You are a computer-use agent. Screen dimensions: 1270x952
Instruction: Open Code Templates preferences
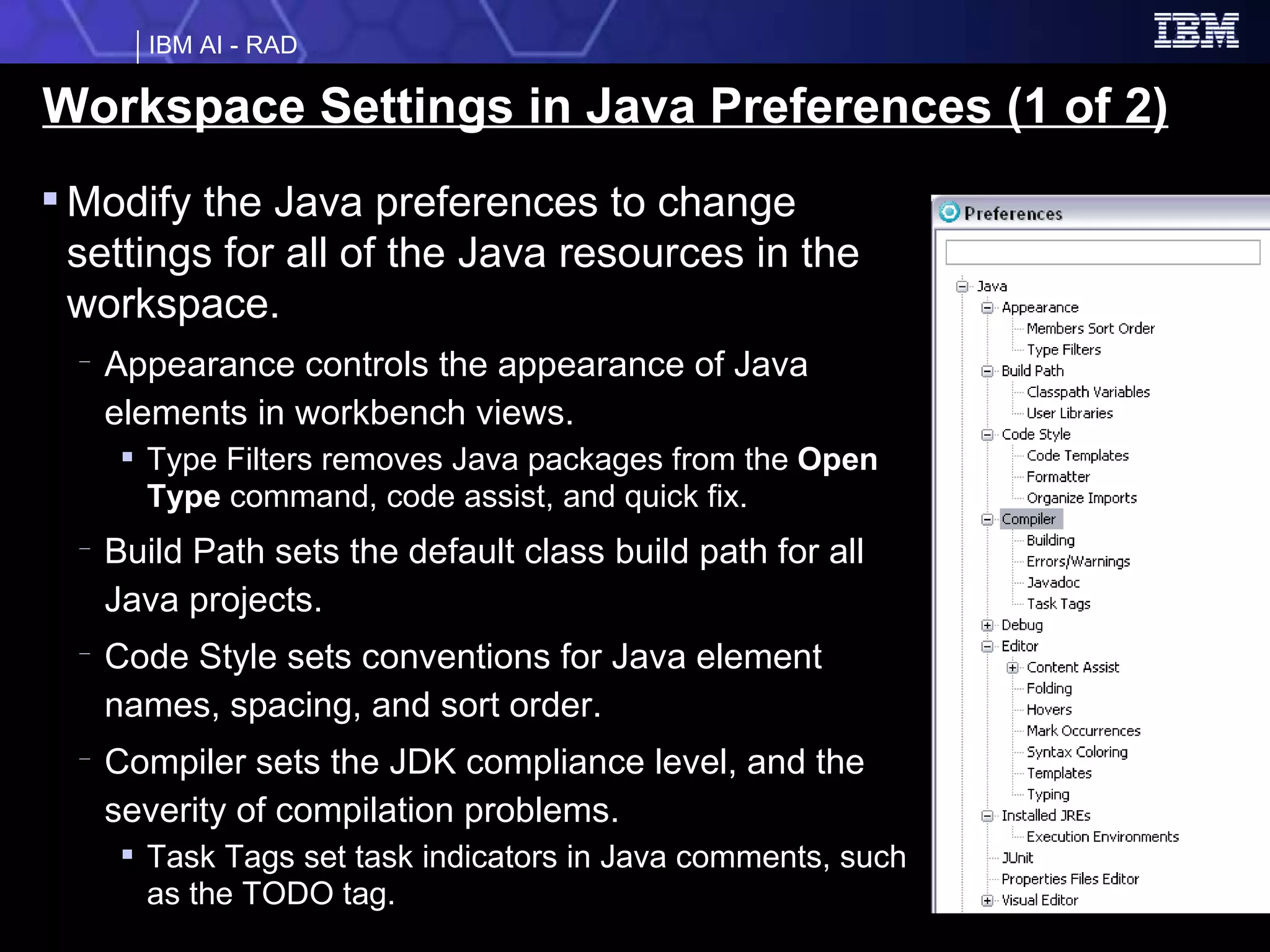1077,456
